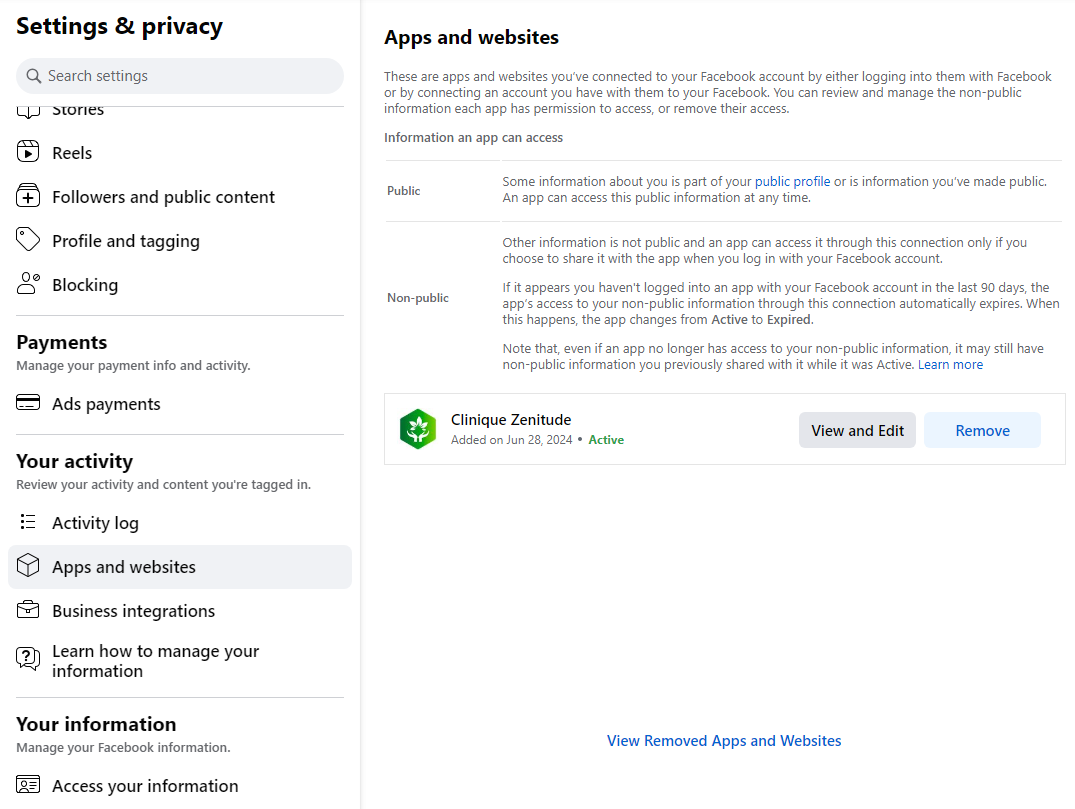
Task: Open the public profile link
Action: 792,182
